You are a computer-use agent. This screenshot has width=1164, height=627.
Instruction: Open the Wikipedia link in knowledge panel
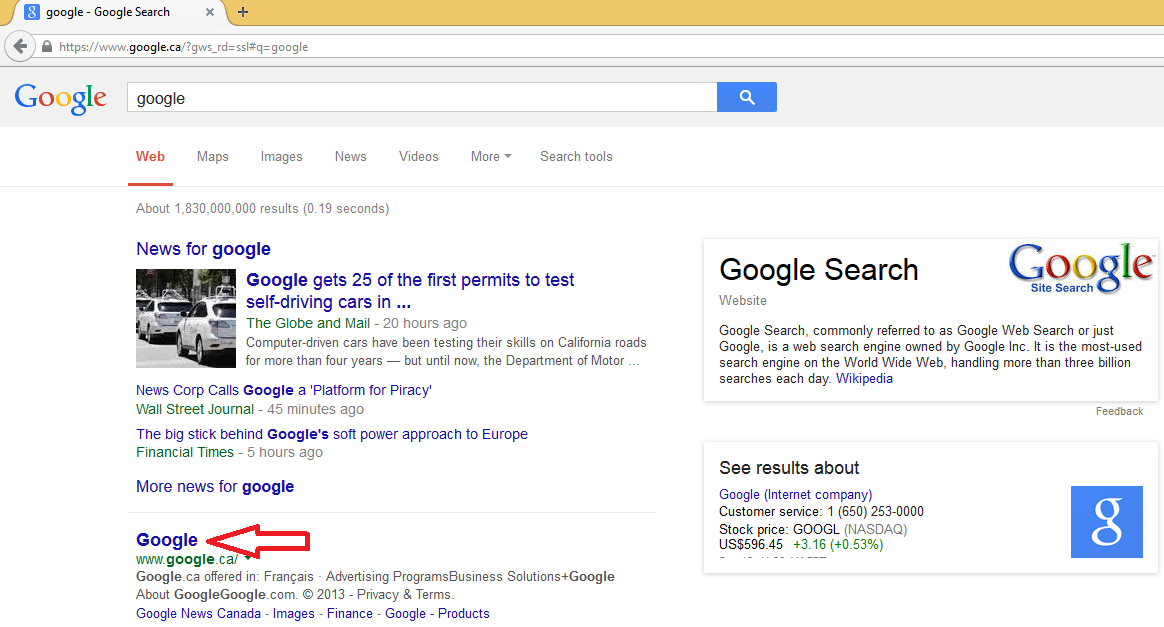(864, 378)
